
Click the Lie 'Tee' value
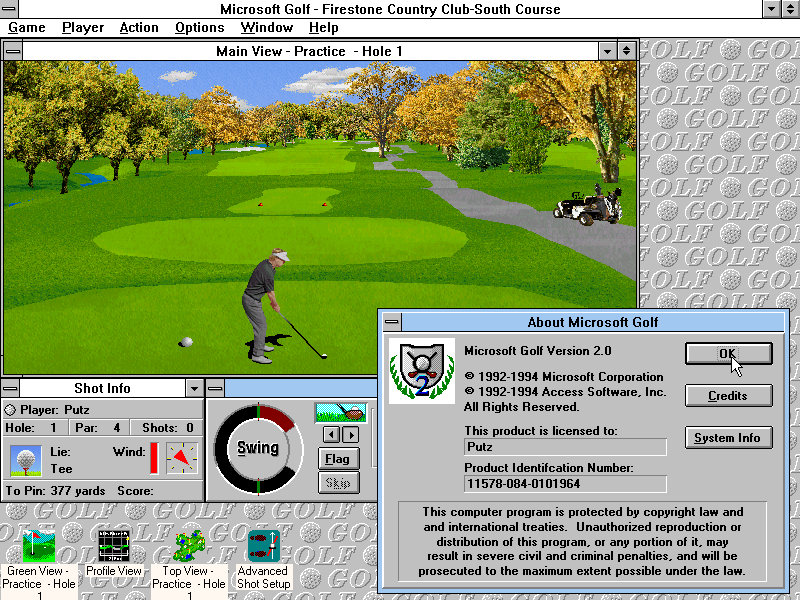(x=61, y=469)
